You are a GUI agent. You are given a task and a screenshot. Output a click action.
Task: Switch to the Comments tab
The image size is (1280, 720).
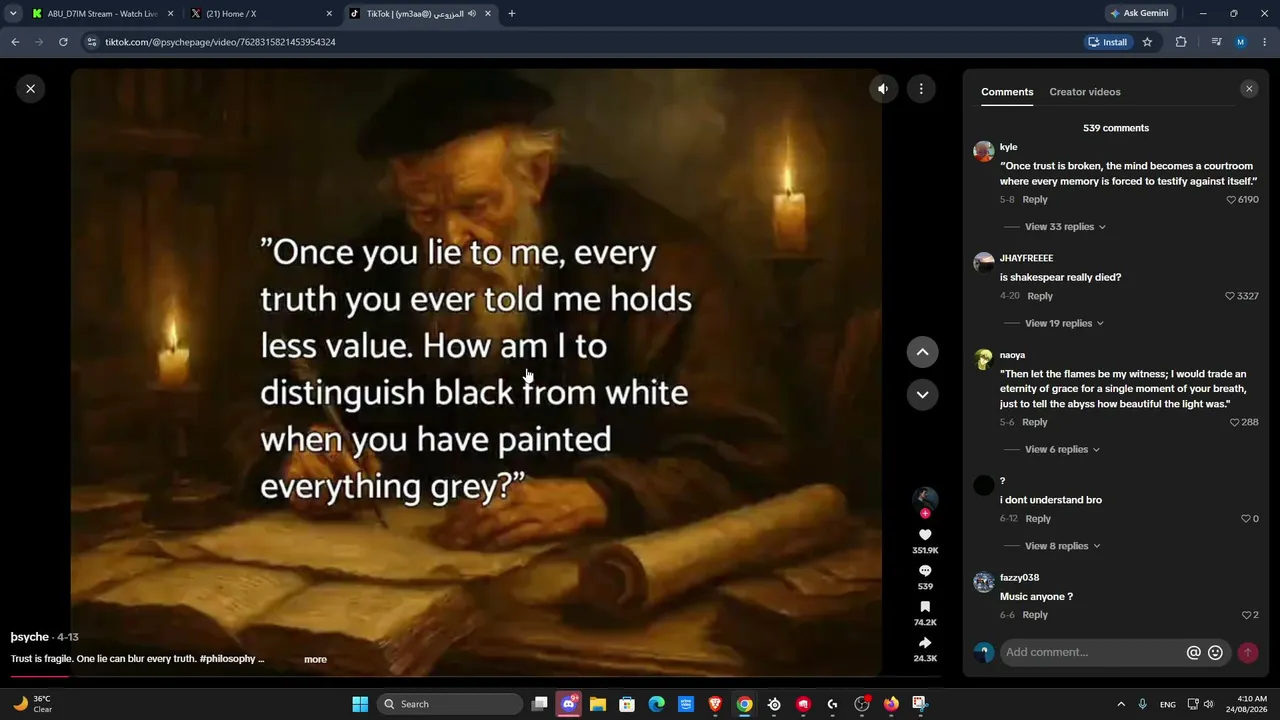(x=1007, y=92)
